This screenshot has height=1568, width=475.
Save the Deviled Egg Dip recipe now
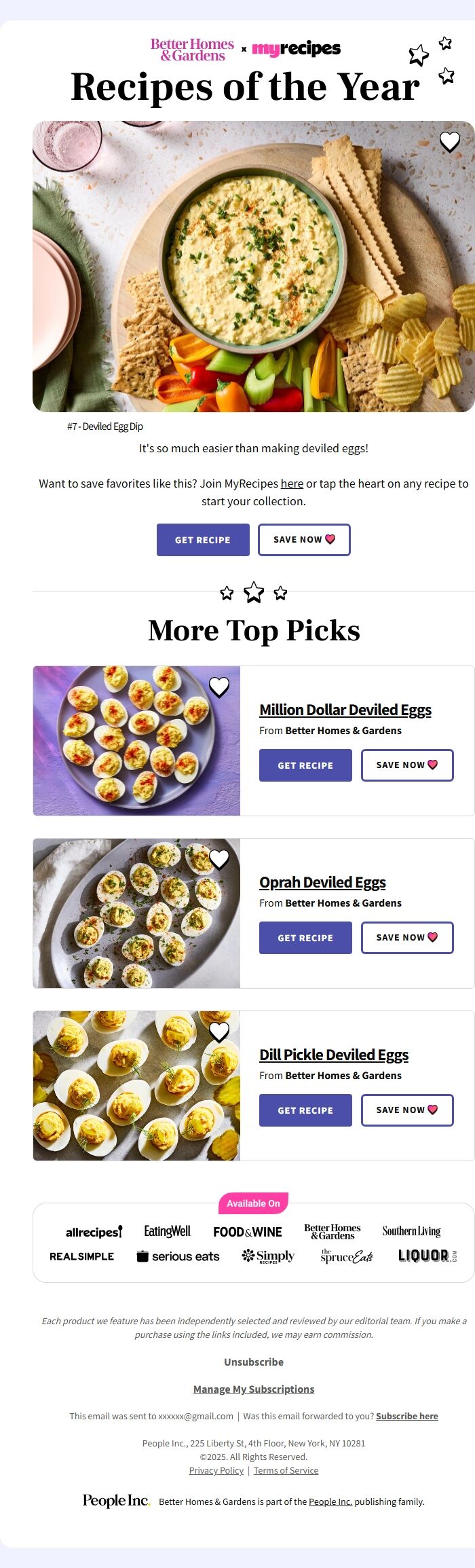tap(304, 540)
